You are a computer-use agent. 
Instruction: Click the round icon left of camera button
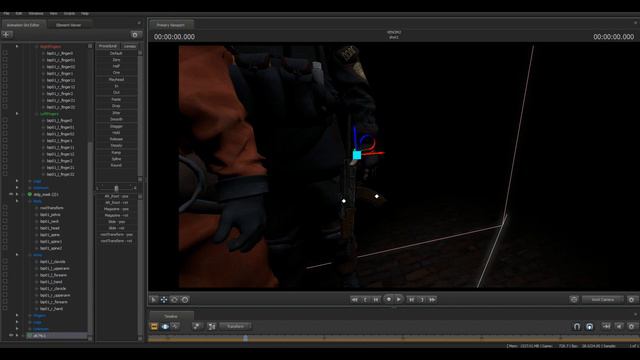pos(574,300)
